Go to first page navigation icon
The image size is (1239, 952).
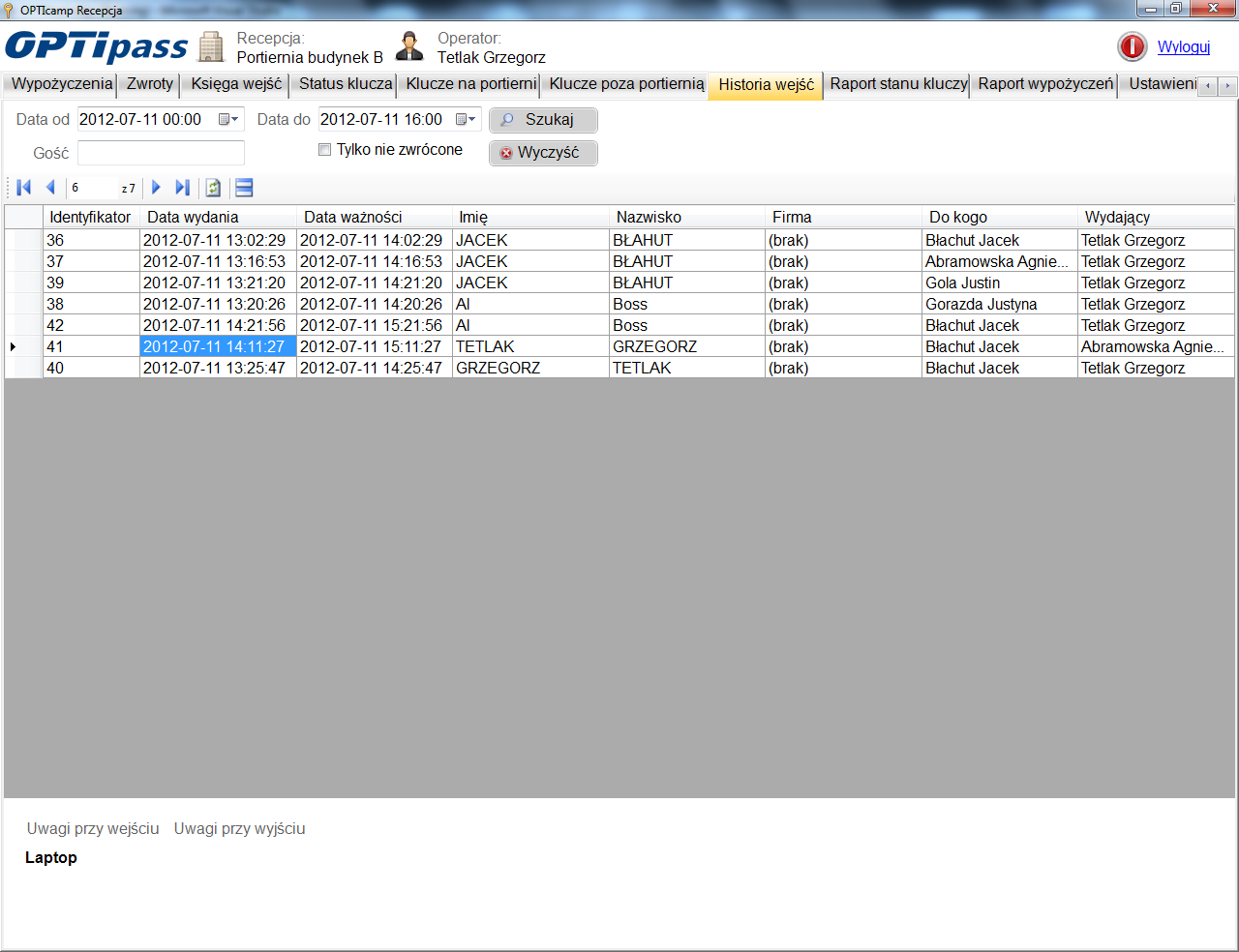coord(24,188)
